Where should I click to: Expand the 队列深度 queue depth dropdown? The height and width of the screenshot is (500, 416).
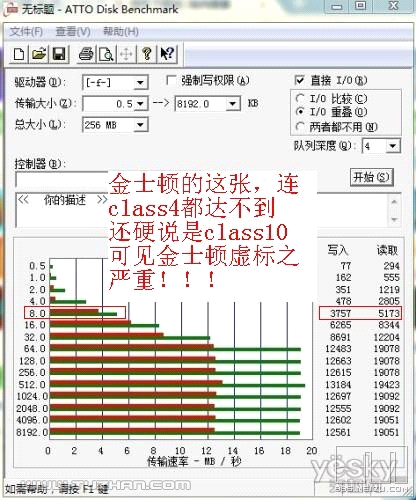click(393, 146)
